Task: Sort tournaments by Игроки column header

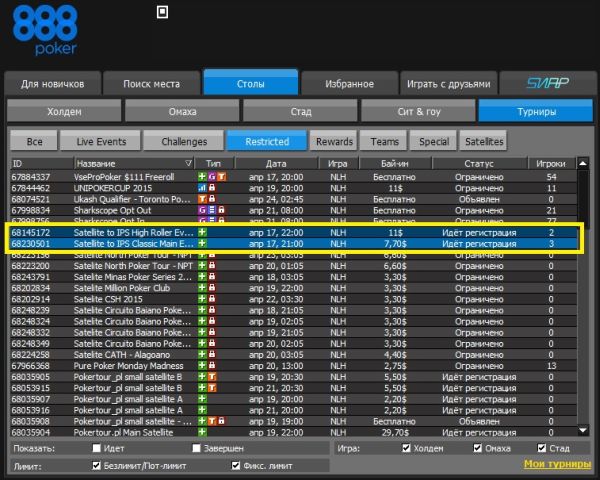Action: pyautogui.click(x=551, y=163)
